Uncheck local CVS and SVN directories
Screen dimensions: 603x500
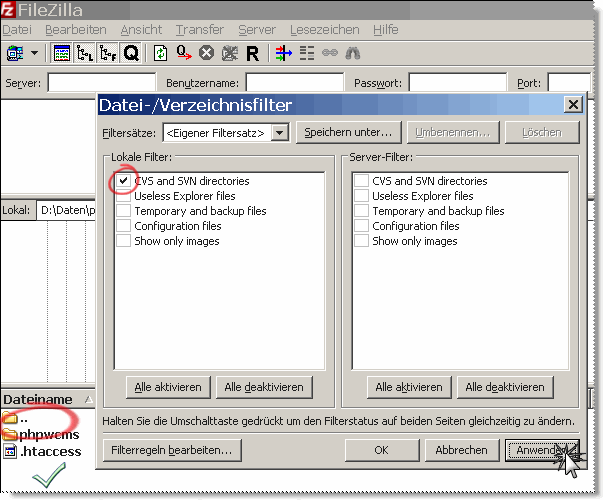pos(123,180)
